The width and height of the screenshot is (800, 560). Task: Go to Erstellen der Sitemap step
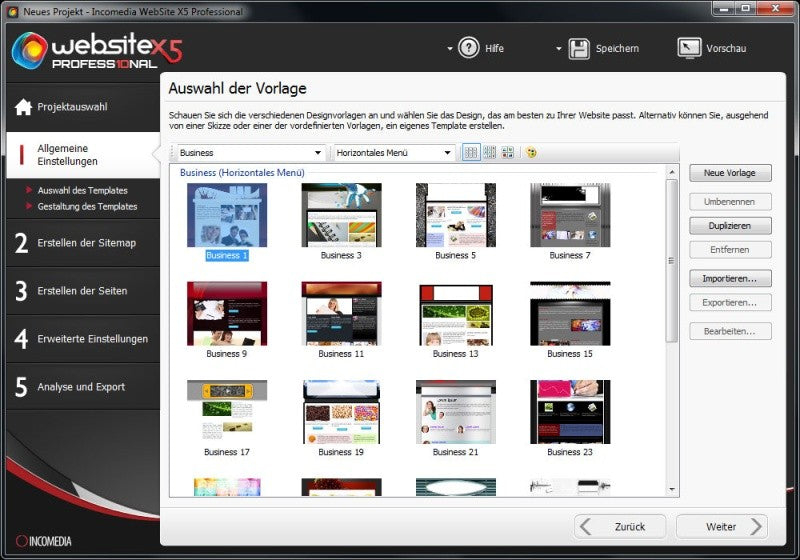point(83,243)
